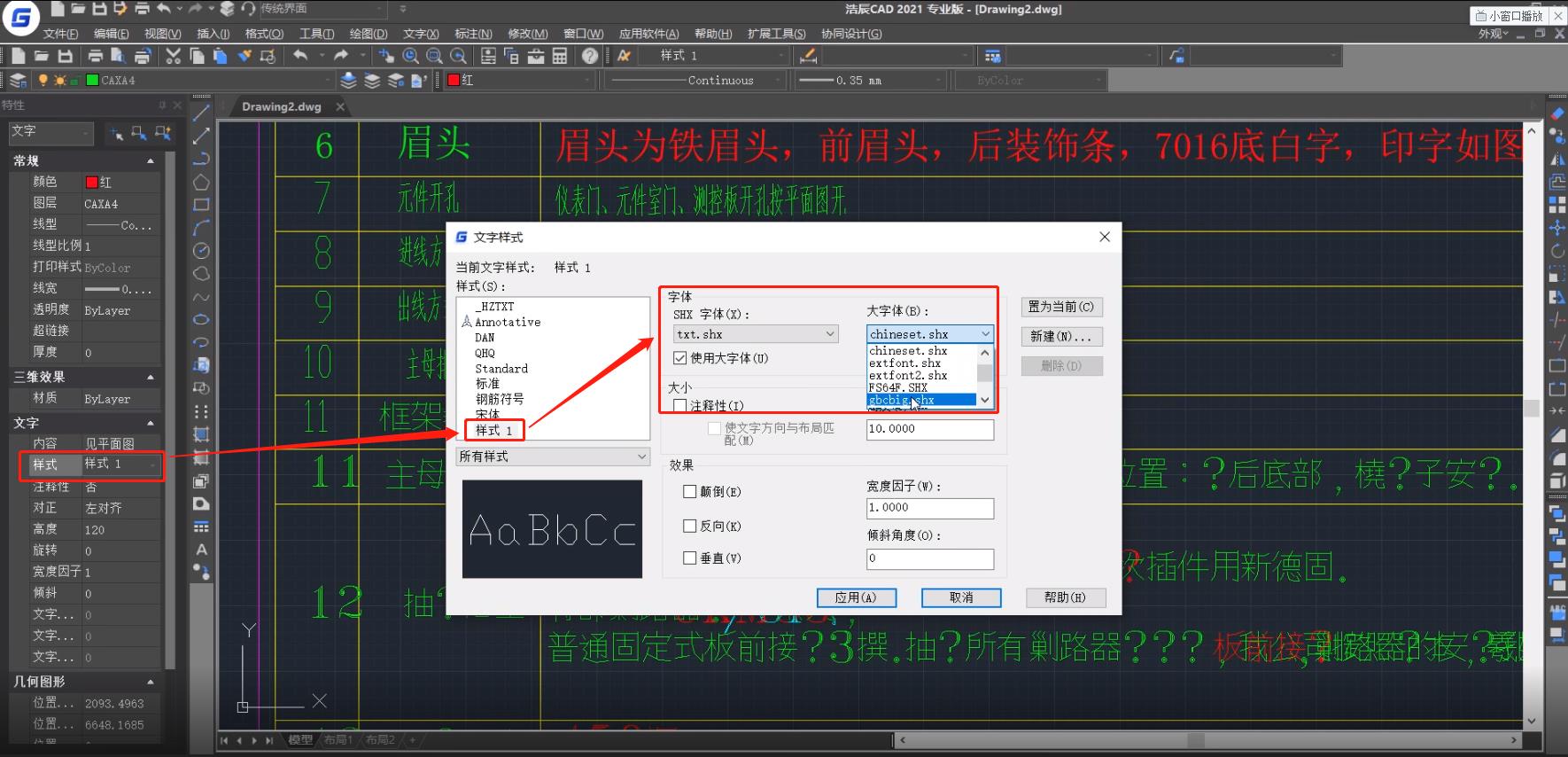Select gbcbig.shx in the big font list

(x=921, y=400)
